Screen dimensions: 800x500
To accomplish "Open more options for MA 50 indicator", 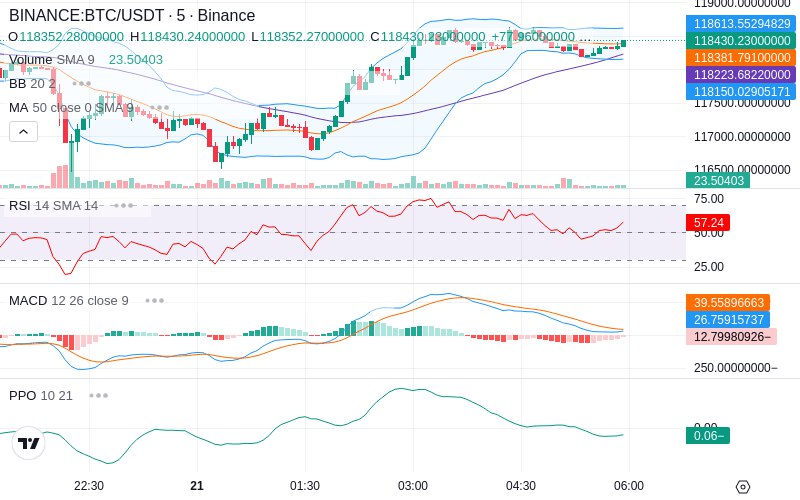I will (x=160, y=108).
